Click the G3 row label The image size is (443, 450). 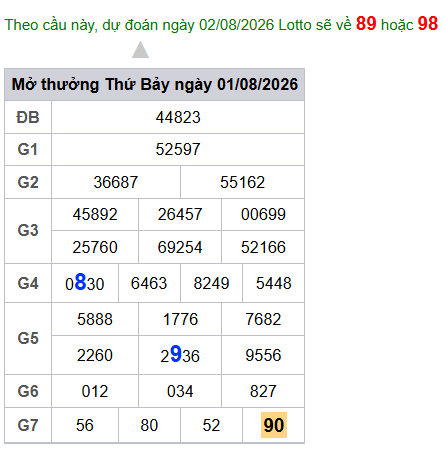[28, 231]
